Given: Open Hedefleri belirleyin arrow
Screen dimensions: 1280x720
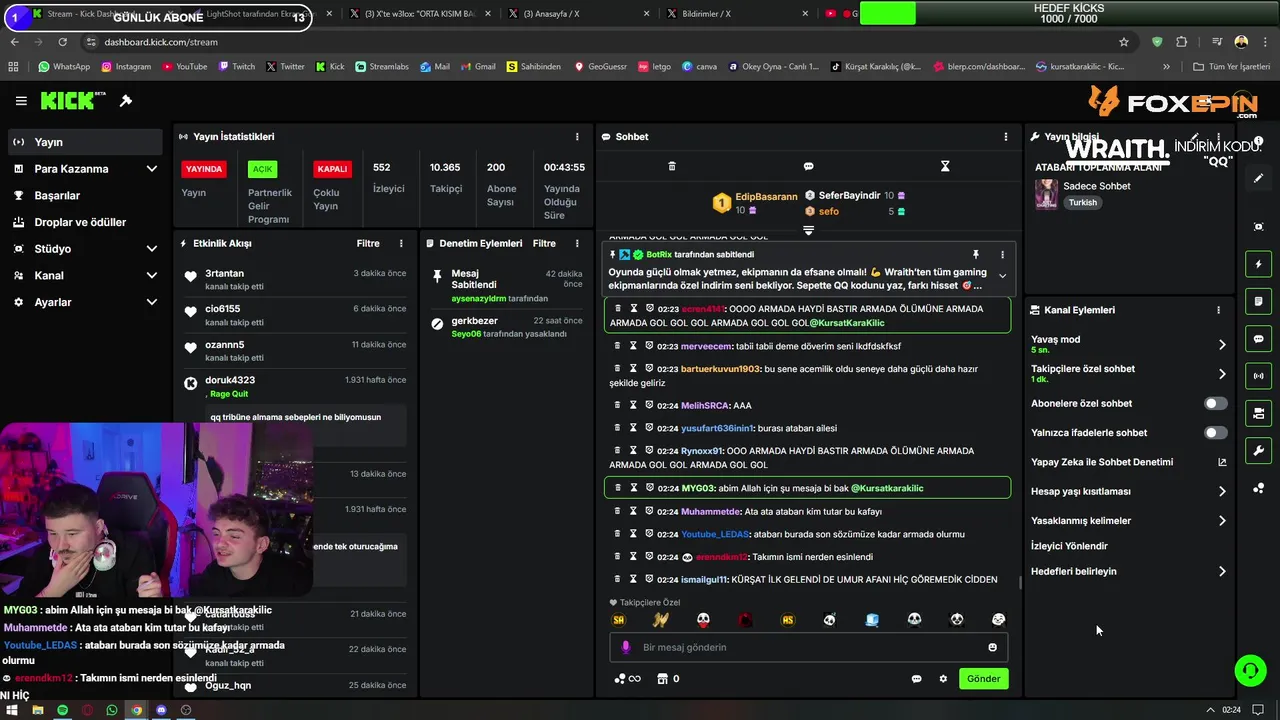Looking at the screenshot, I should point(1222,572).
